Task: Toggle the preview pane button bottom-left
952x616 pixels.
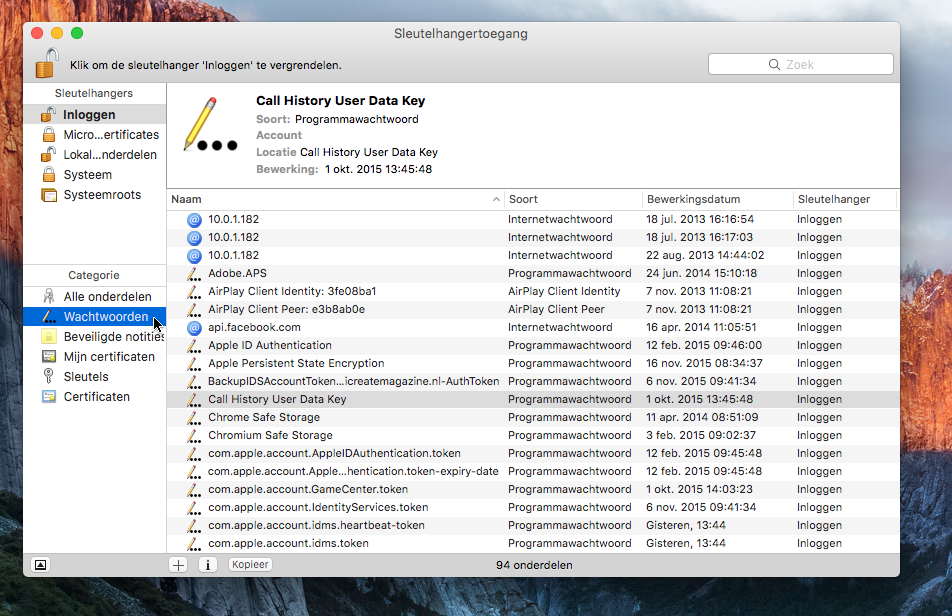Action: tap(40, 564)
